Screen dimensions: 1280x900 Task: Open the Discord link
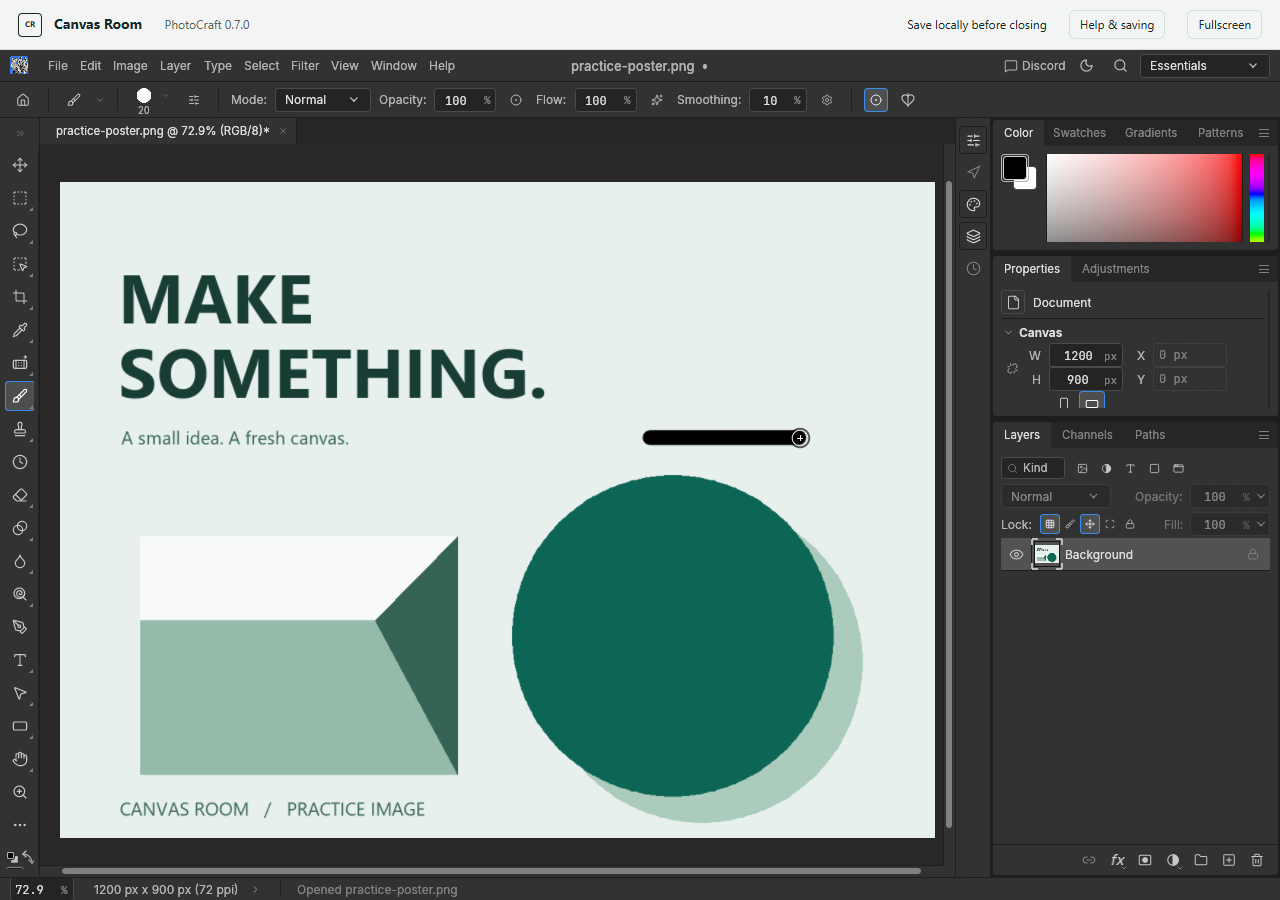coord(1035,66)
